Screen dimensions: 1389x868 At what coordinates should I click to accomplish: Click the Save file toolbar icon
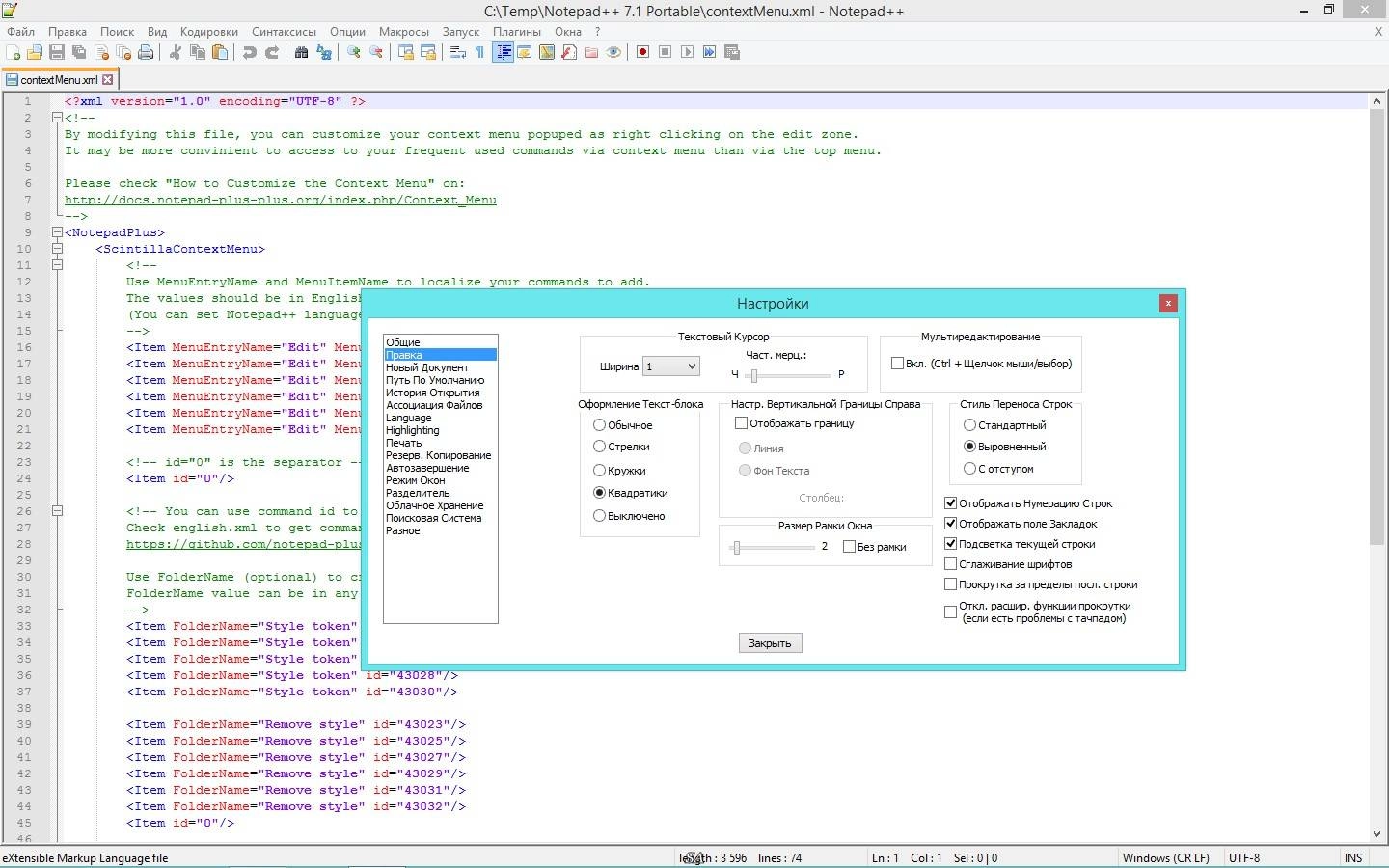coord(57,52)
